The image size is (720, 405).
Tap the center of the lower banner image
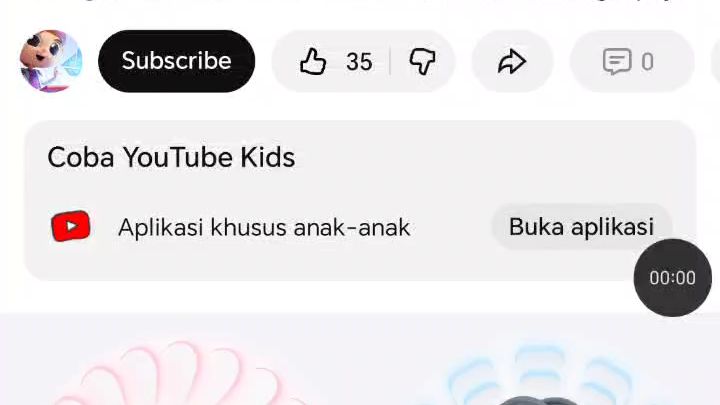pos(360,359)
